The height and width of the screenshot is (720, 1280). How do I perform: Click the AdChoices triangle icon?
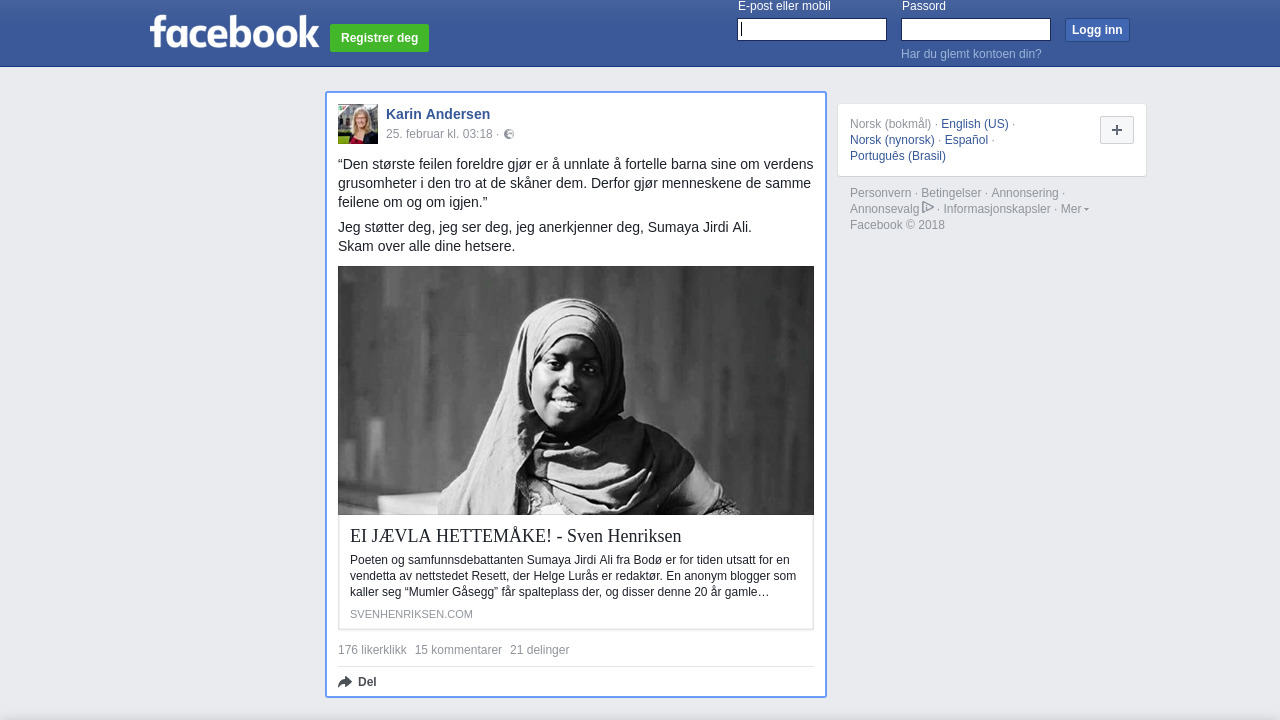928,207
